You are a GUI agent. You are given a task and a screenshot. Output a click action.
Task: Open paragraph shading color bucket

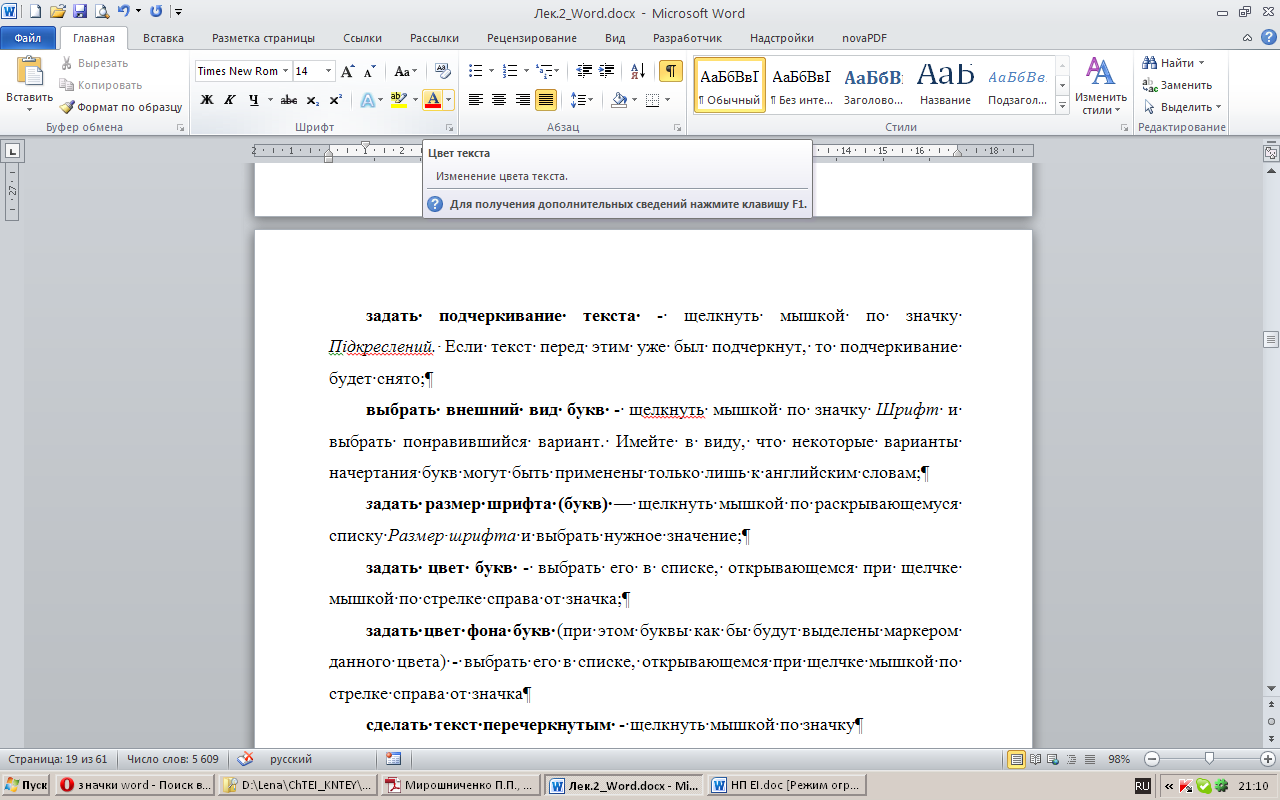click(618, 100)
